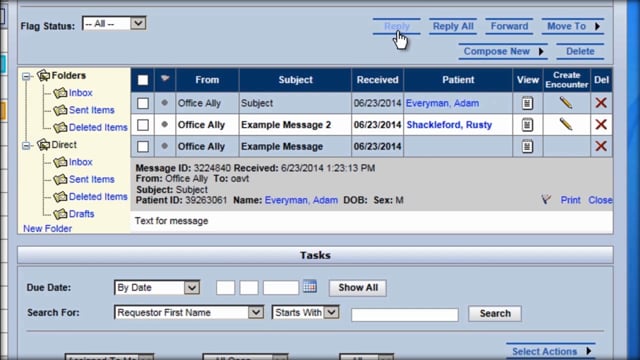Open patient Shackleford, Rusty link
640x360 pixels.
click(x=449, y=125)
